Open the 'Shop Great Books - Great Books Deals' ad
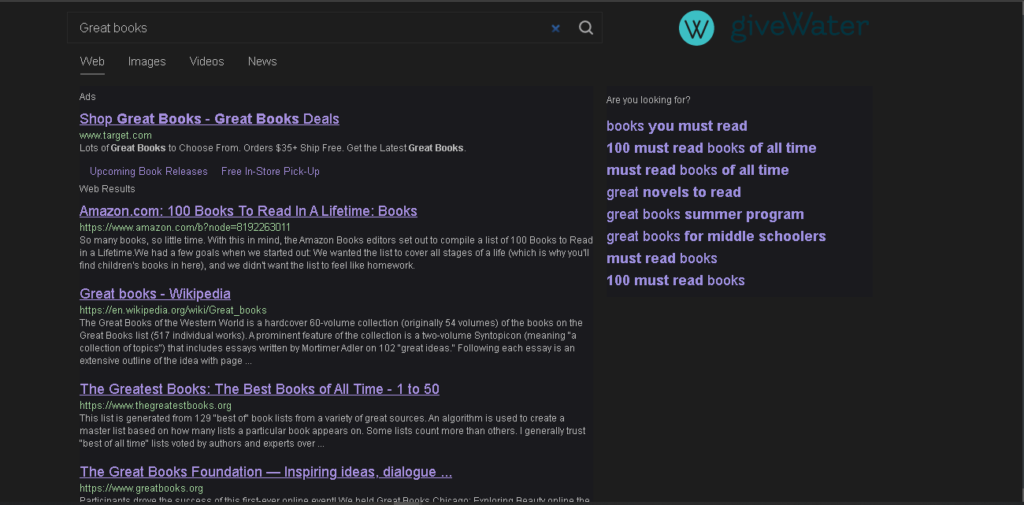This screenshot has height=505, width=1024. pyautogui.click(x=209, y=119)
